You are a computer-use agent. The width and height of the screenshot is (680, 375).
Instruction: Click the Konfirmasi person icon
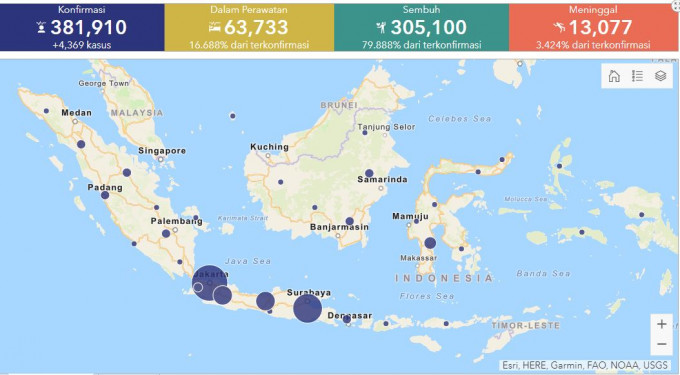(41, 28)
